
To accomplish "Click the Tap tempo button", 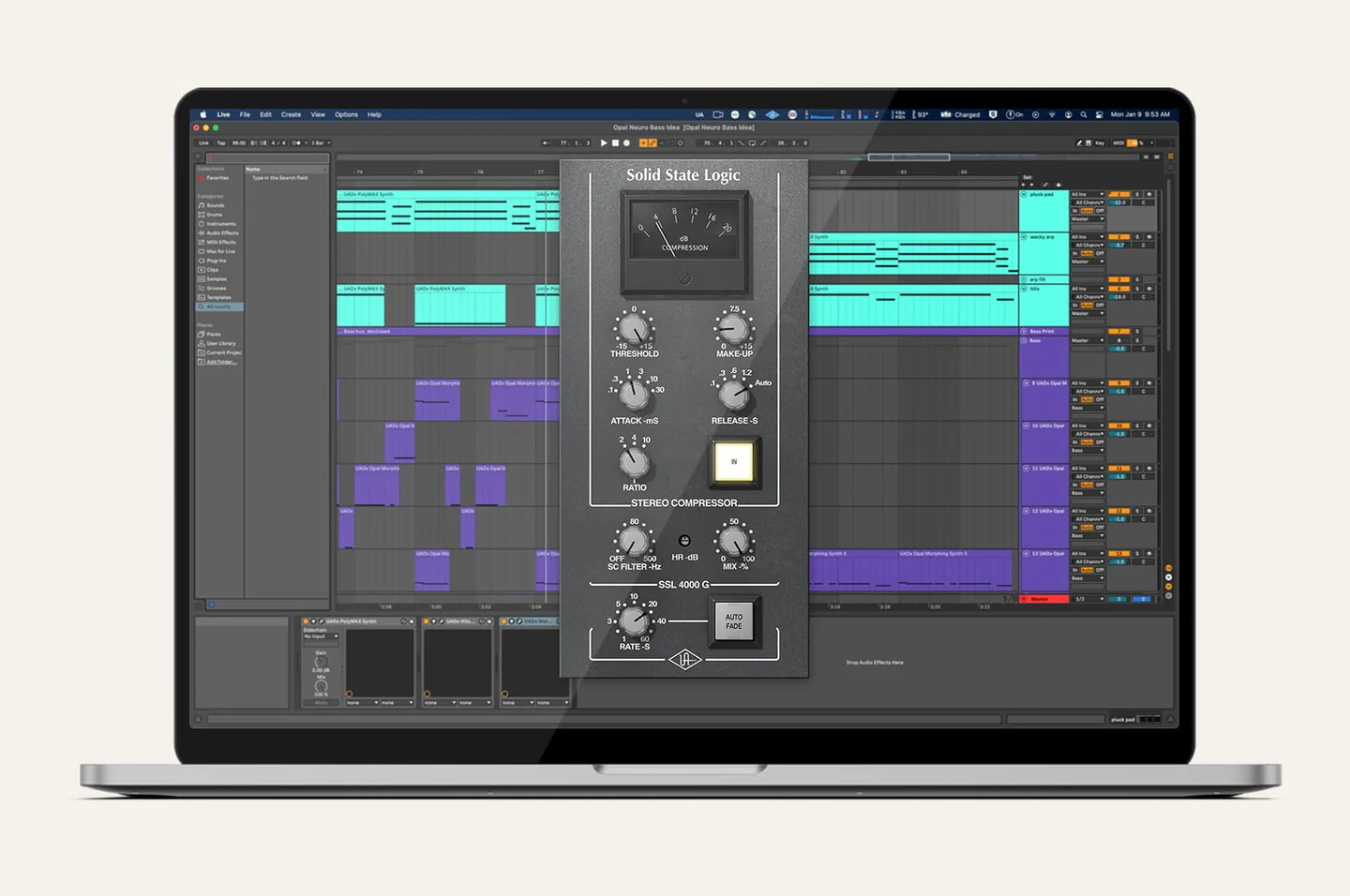I will click(221, 143).
